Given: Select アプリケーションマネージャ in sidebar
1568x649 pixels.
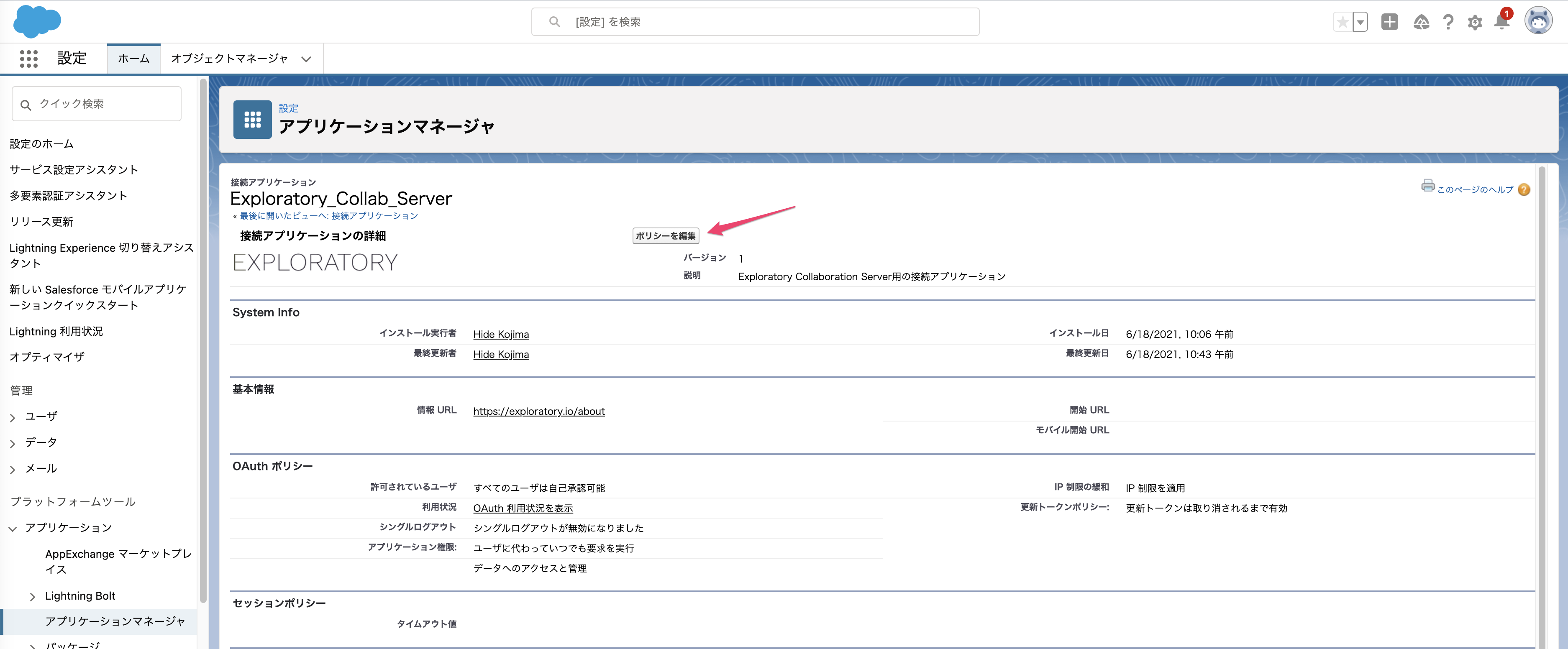Looking at the screenshot, I should [115, 621].
